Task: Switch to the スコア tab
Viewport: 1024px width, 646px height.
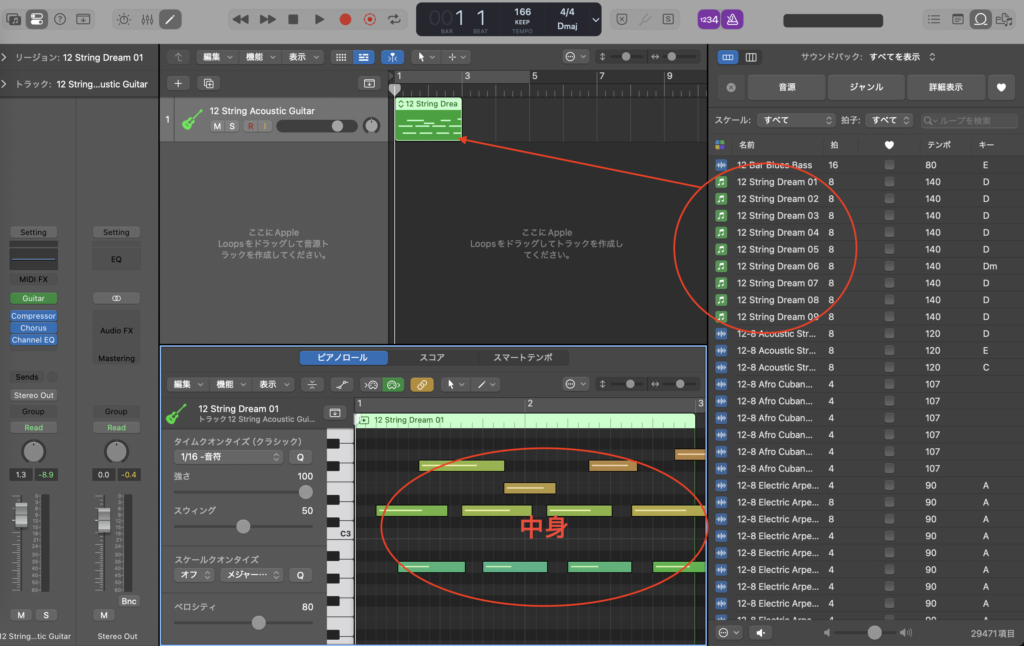Action: pyautogui.click(x=431, y=357)
